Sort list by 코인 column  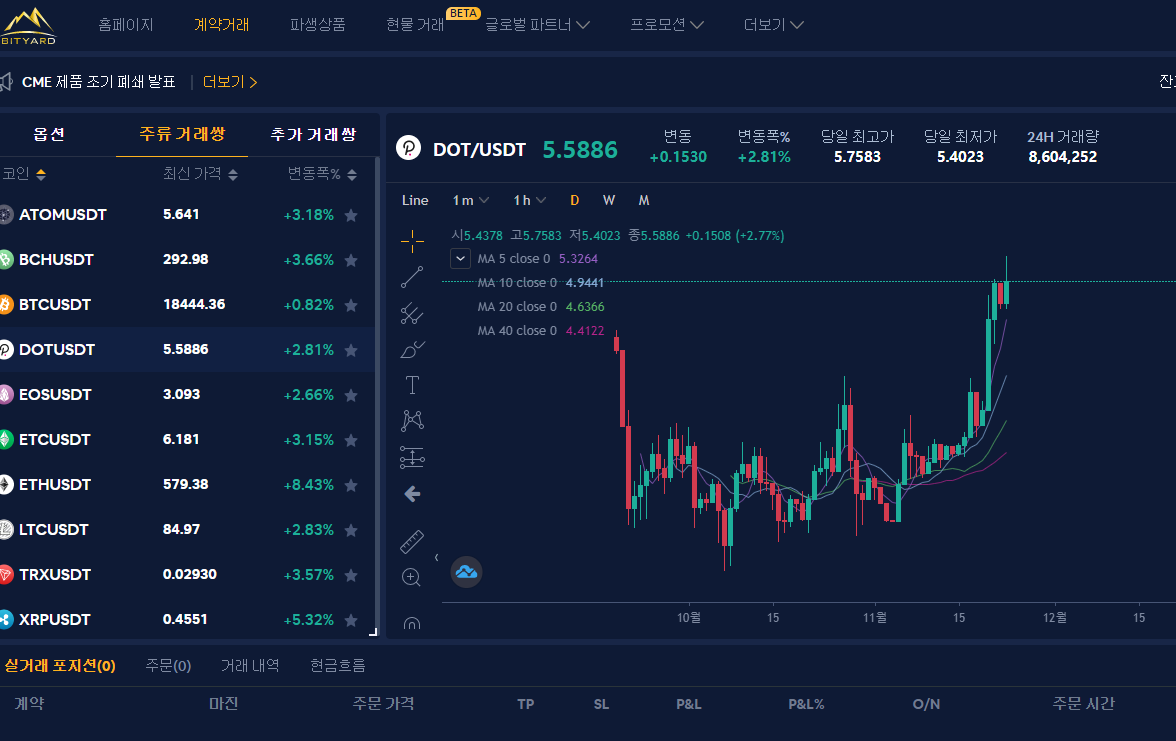click(24, 174)
